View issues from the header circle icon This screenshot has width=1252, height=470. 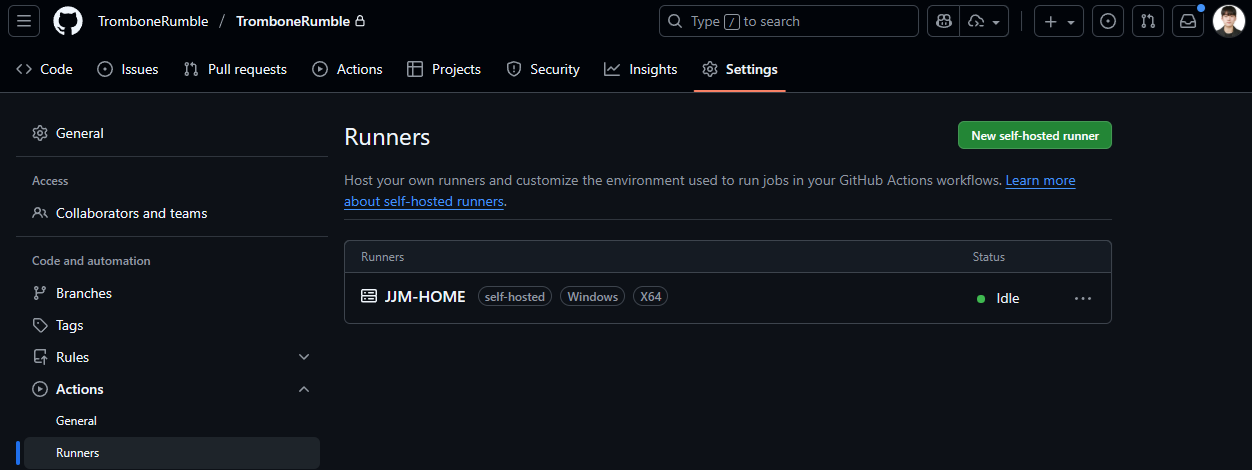pyautogui.click(x=1108, y=21)
